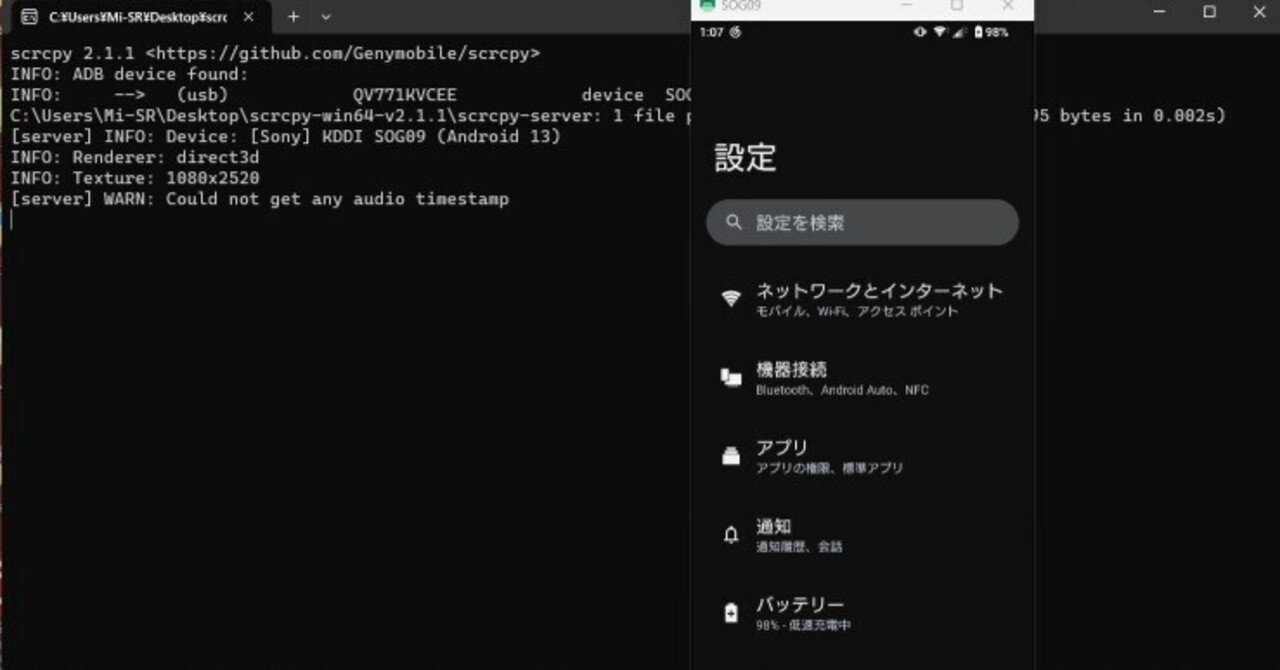Click the Android icon in SOG09 title bar
1280x670 pixels.
click(708, 5)
